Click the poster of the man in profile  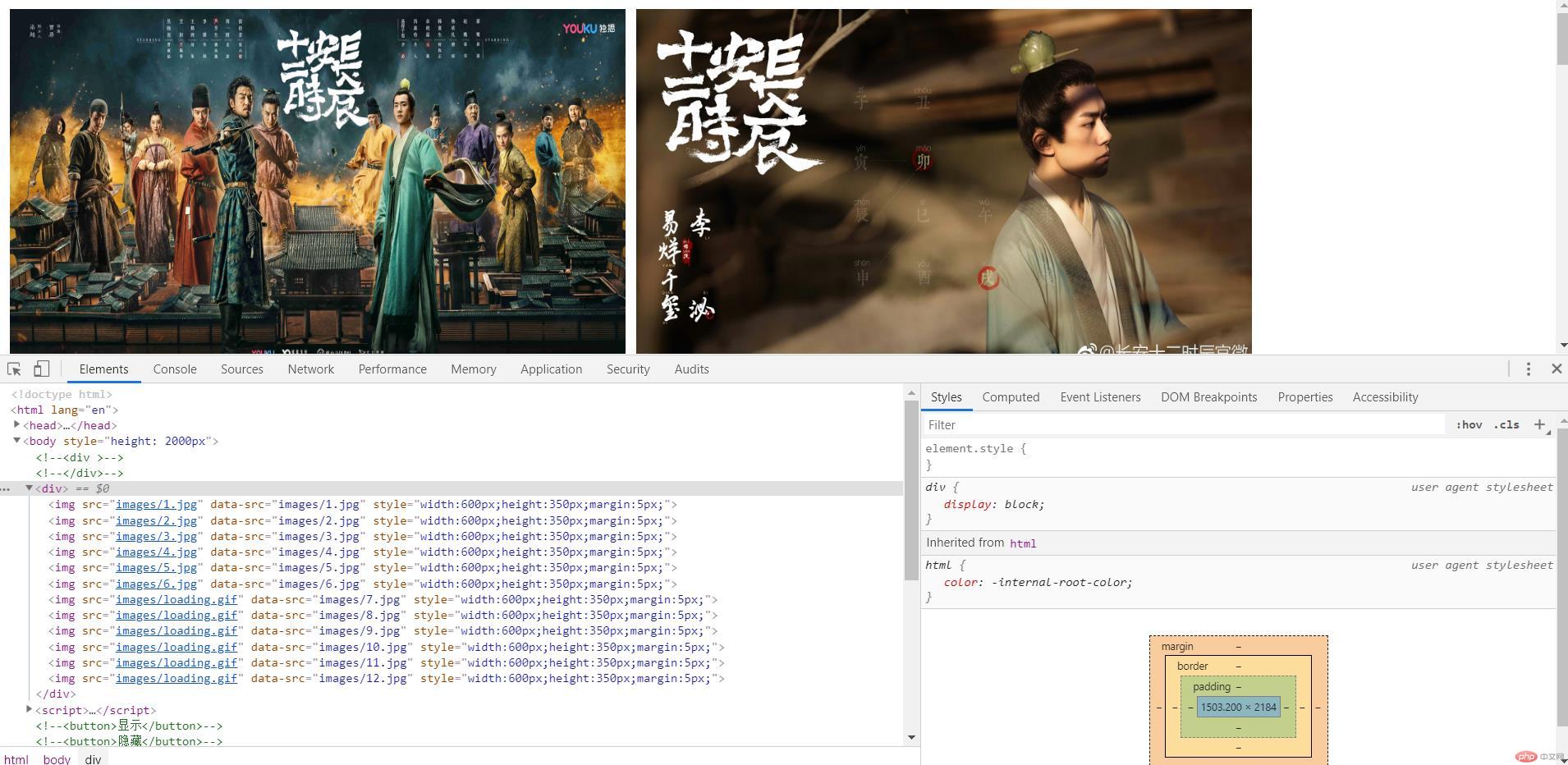pos(944,181)
